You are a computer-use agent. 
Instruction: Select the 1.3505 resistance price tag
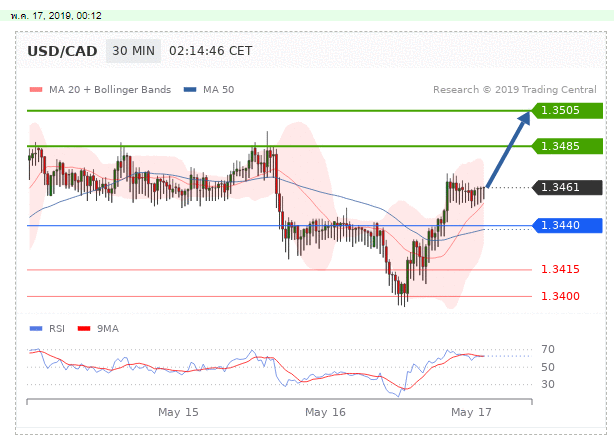[x=567, y=110]
